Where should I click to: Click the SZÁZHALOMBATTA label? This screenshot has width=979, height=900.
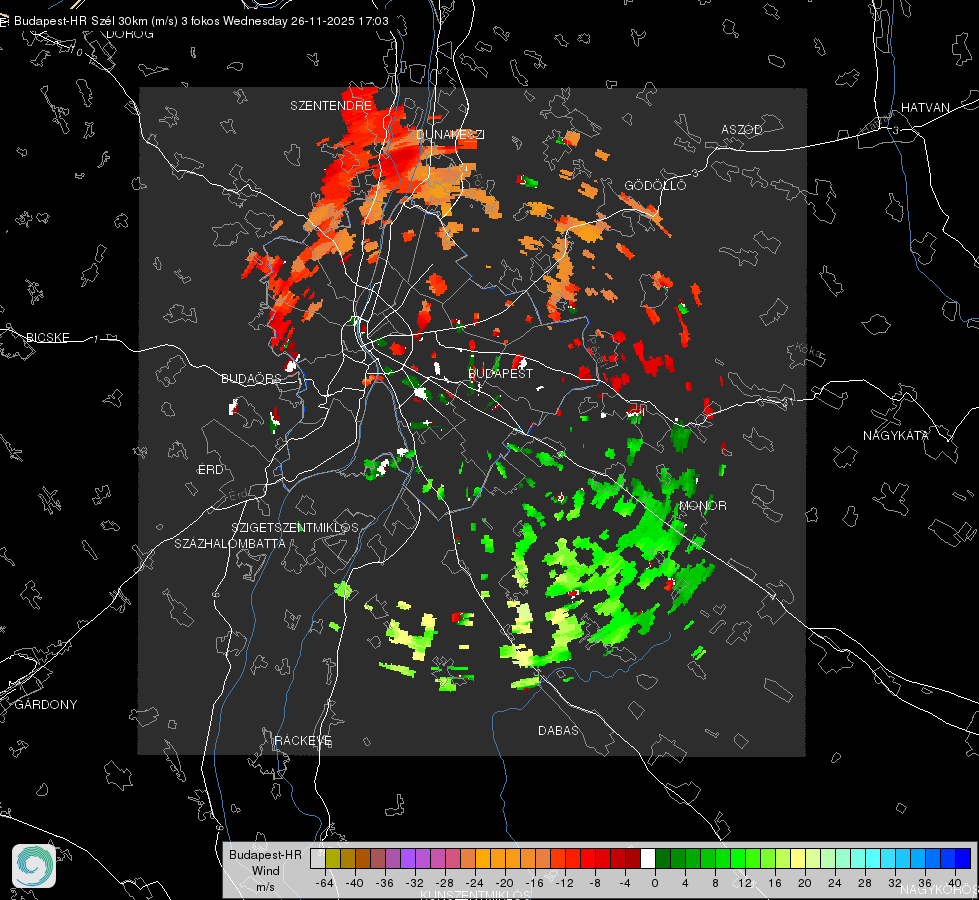(x=230, y=543)
